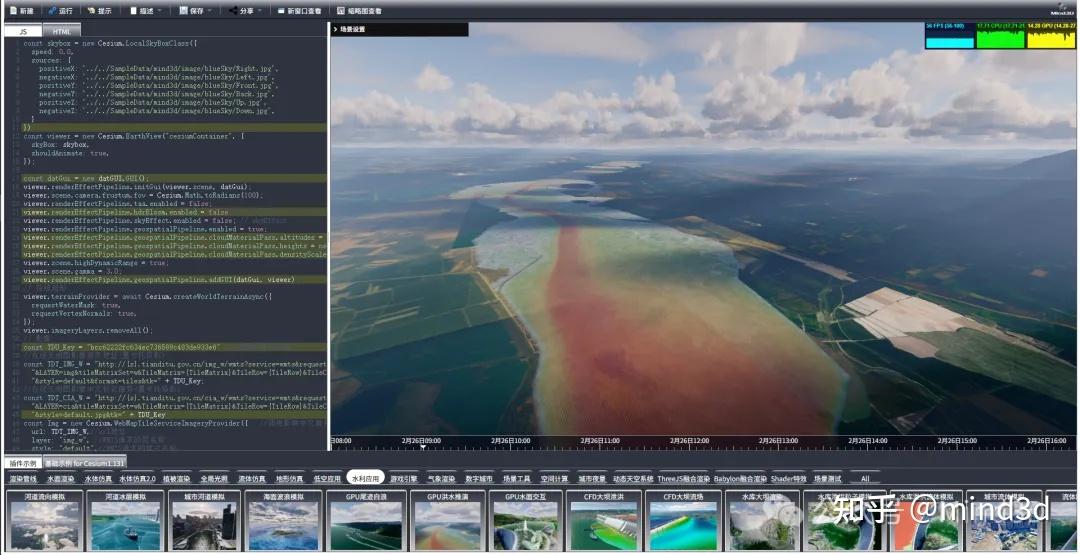
Task: Open the GPU洪水推演 example thumbnail
Action: click(x=448, y=522)
